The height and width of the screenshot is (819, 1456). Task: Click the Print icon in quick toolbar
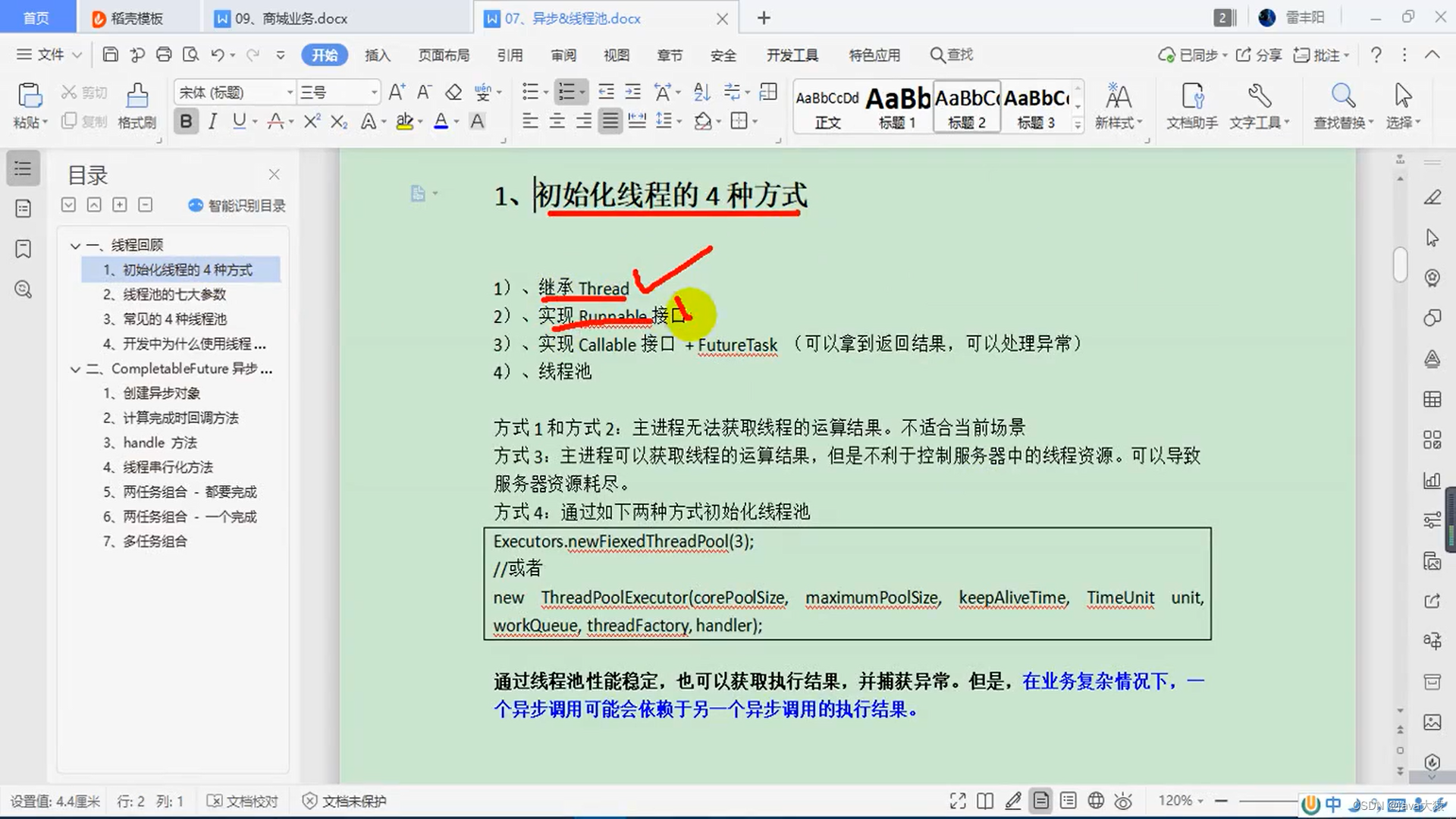tap(164, 55)
